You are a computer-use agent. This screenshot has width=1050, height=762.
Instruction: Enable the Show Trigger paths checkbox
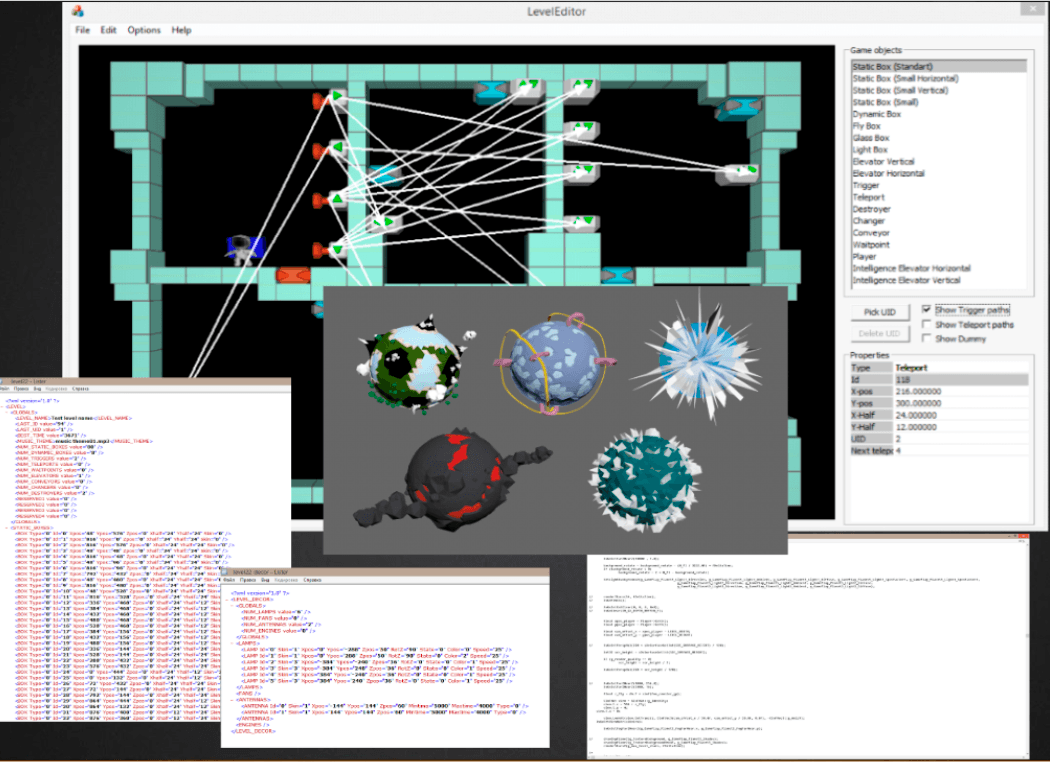926,309
